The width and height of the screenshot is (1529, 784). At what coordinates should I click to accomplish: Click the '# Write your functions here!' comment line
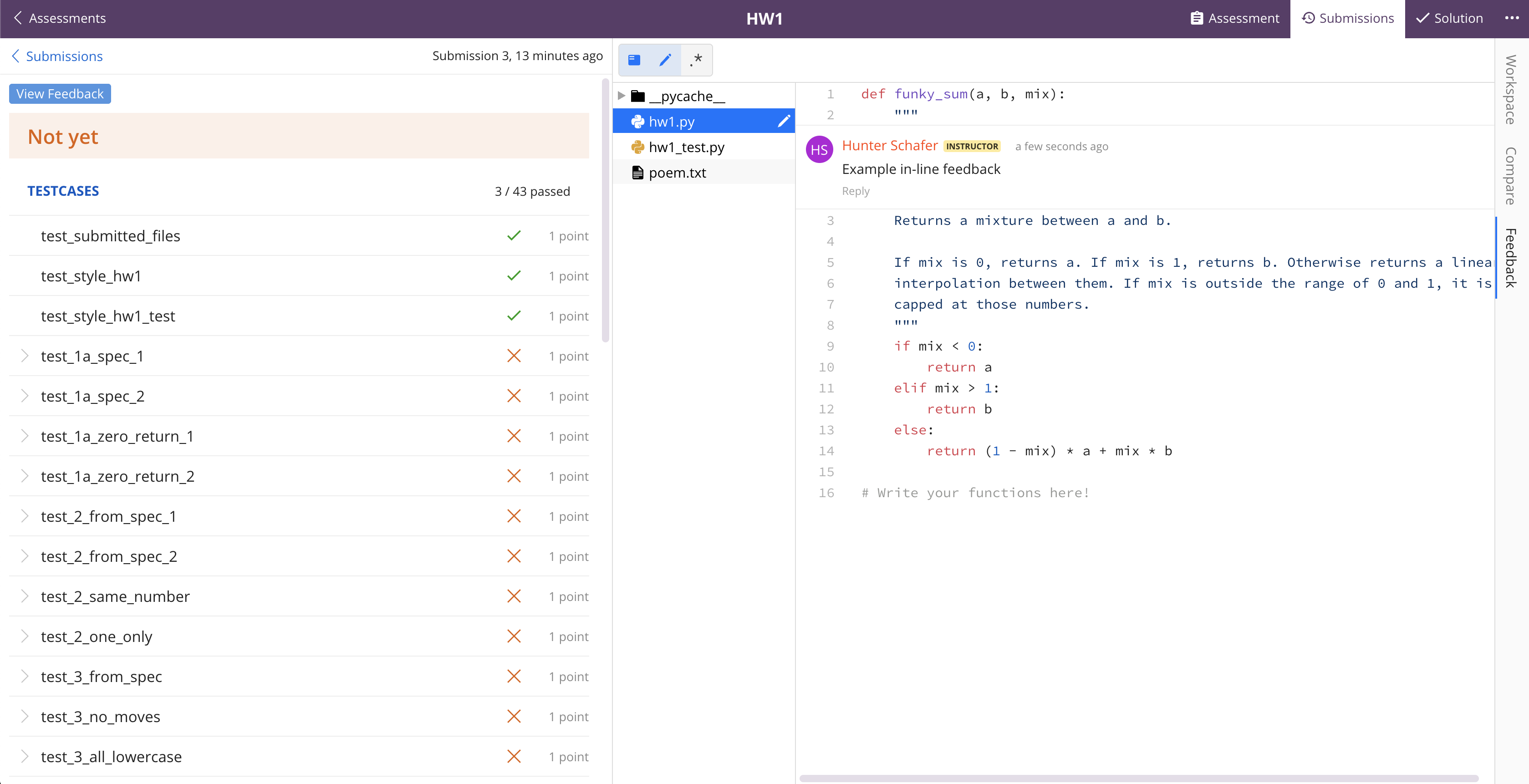coord(975,493)
